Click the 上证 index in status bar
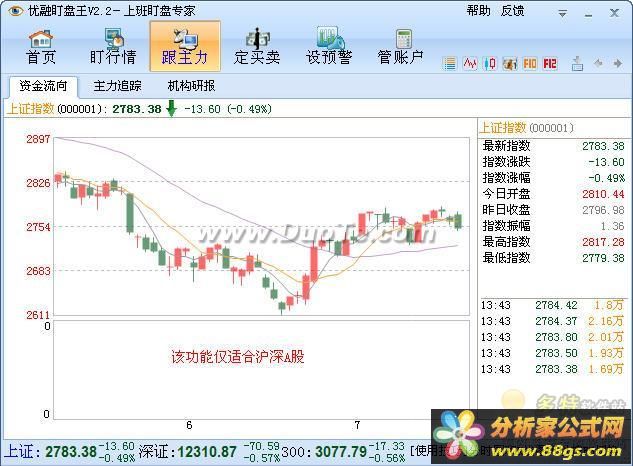This screenshot has width=633, height=466. point(71,452)
